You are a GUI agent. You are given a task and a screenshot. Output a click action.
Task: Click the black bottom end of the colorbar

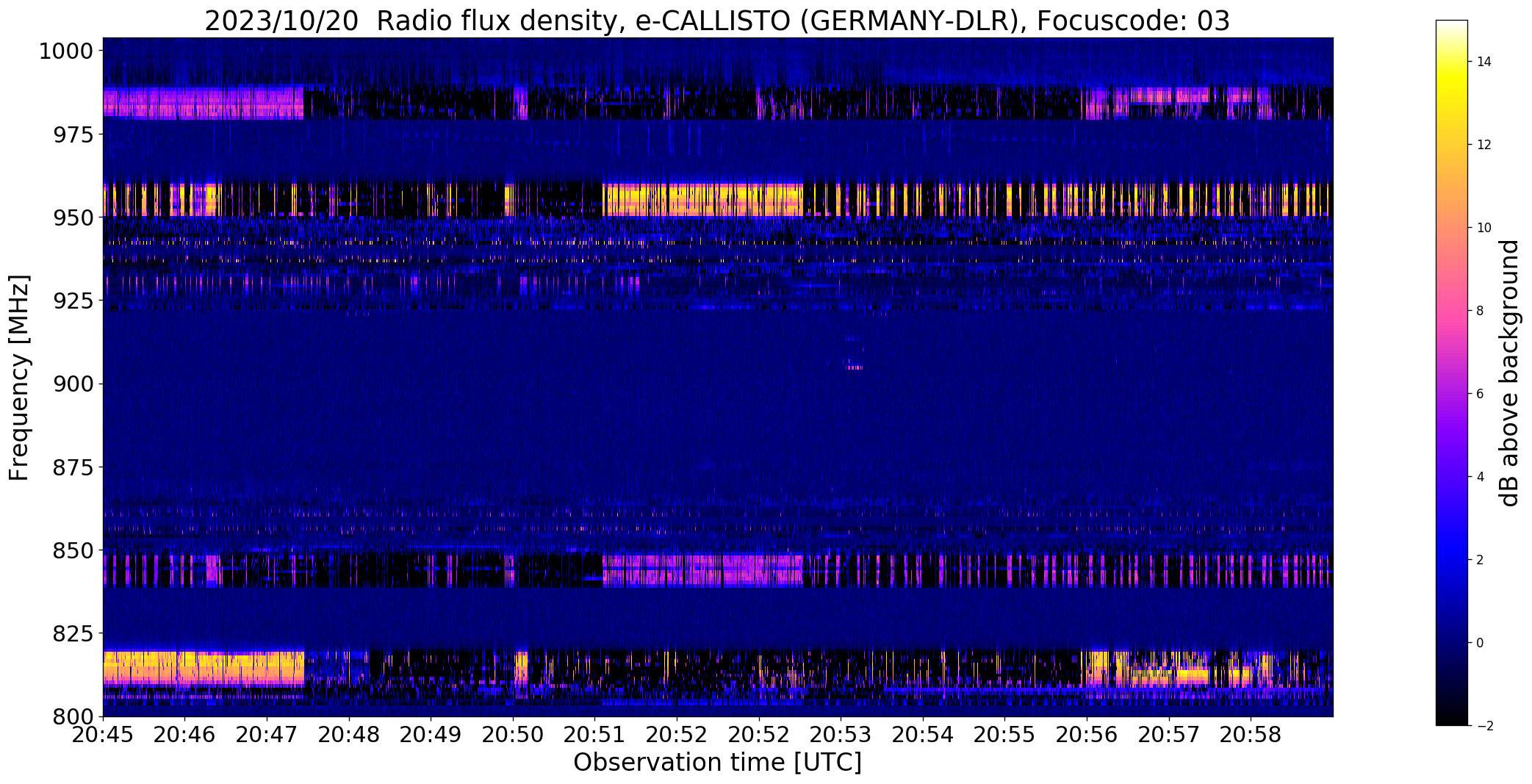coord(1452,719)
